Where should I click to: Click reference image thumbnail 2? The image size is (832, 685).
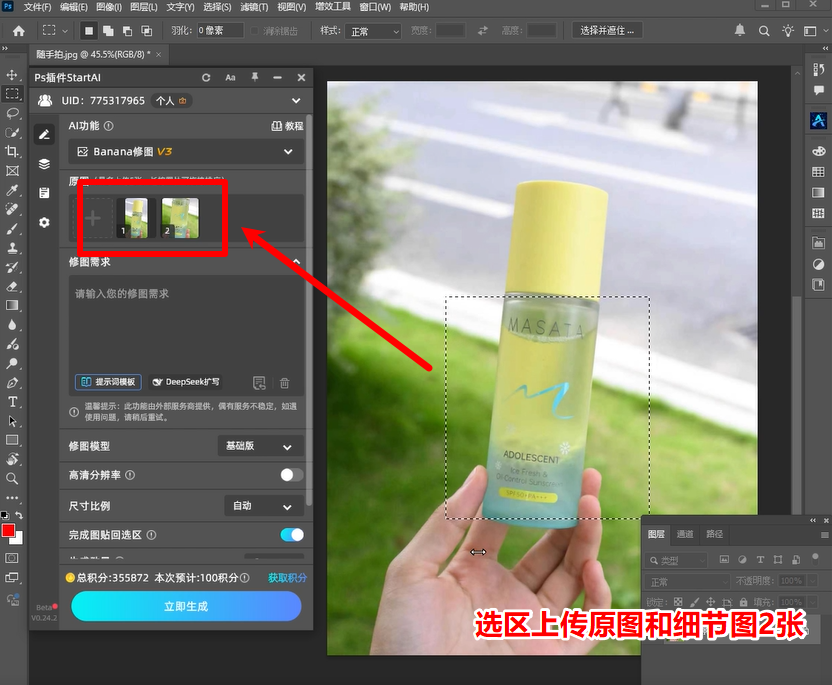click(x=180, y=218)
